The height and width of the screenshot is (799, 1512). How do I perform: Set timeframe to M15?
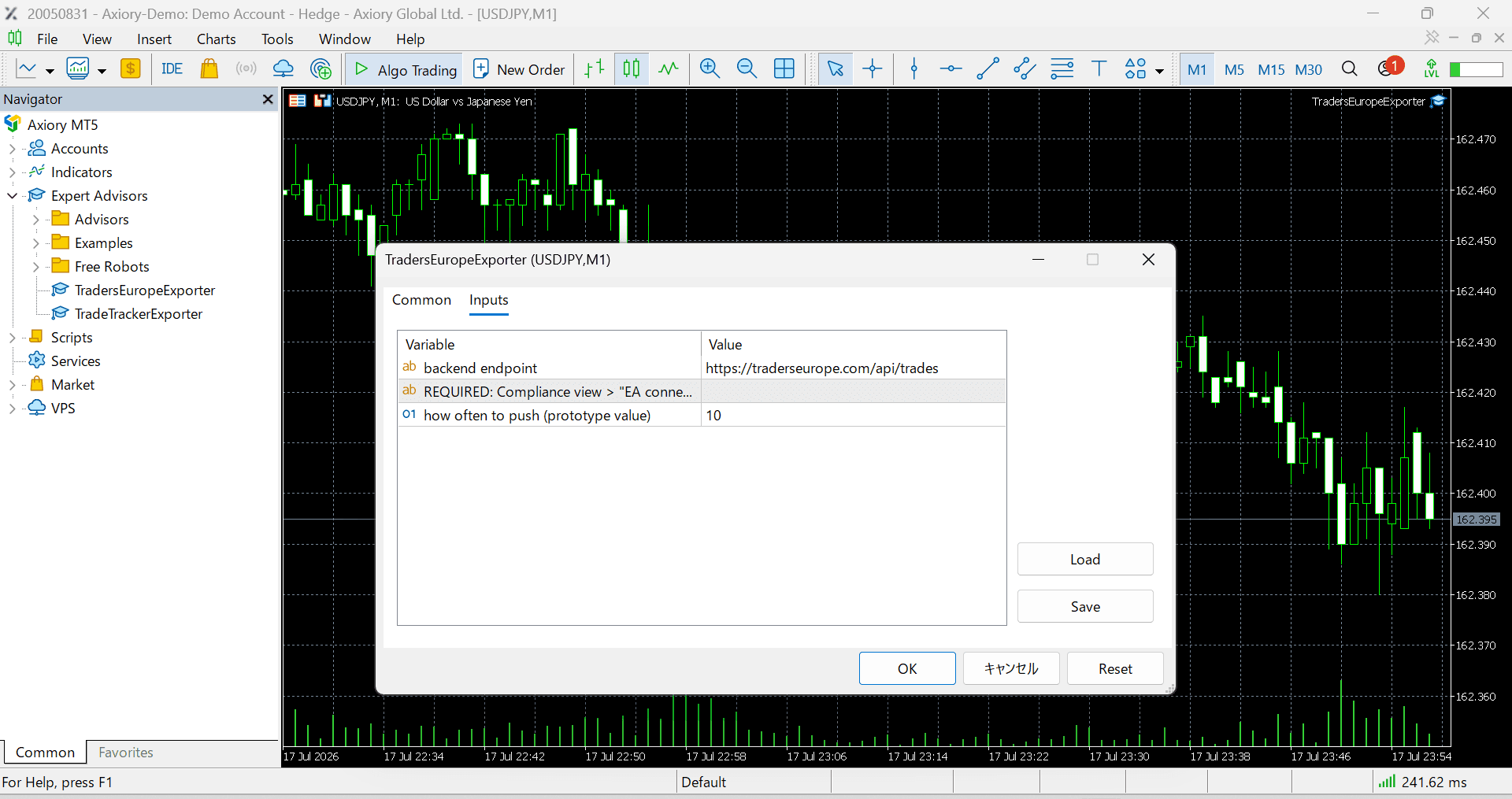(x=1271, y=69)
